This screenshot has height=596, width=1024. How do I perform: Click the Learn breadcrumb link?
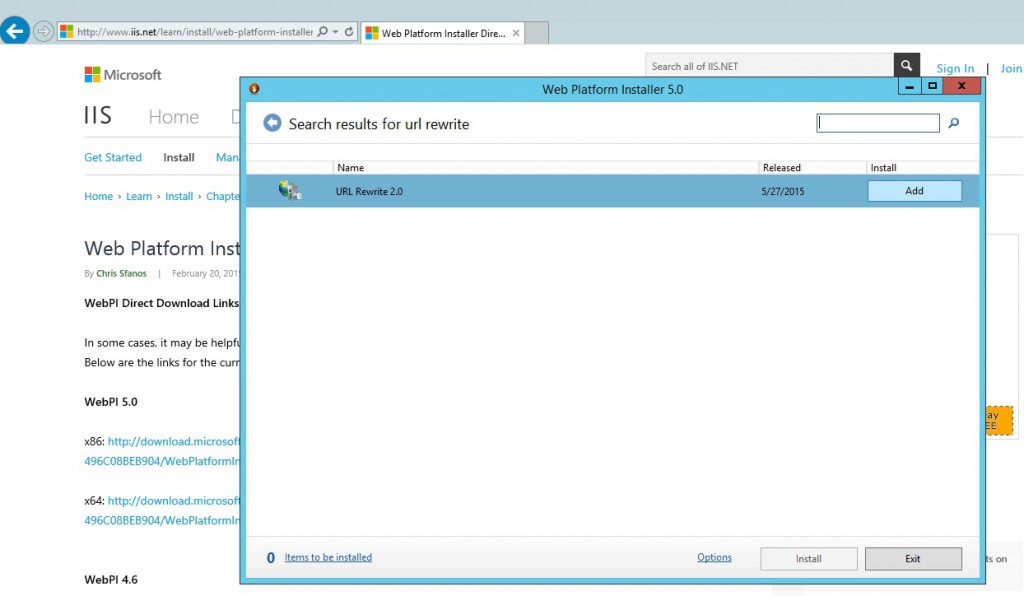pyautogui.click(x=139, y=196)
